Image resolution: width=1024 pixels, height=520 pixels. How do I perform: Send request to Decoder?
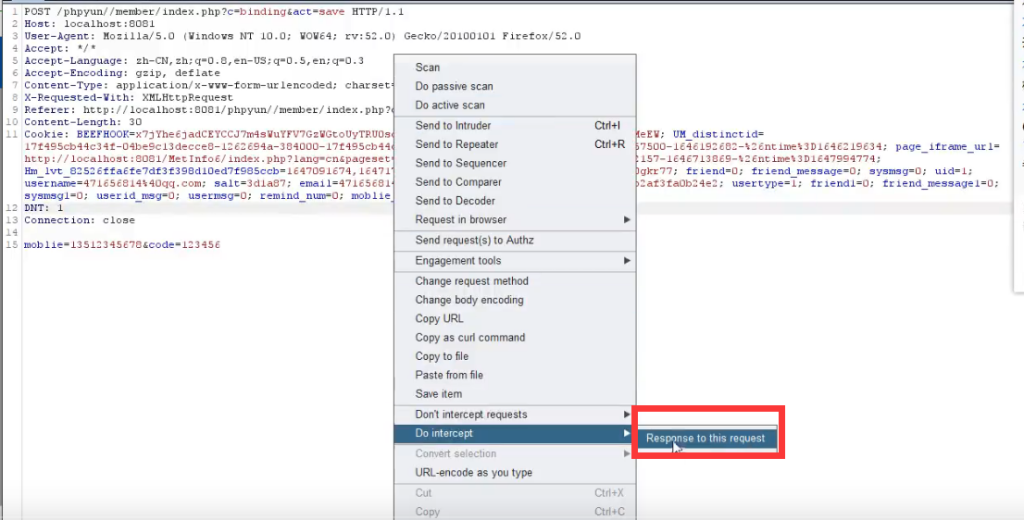point(515,201)
